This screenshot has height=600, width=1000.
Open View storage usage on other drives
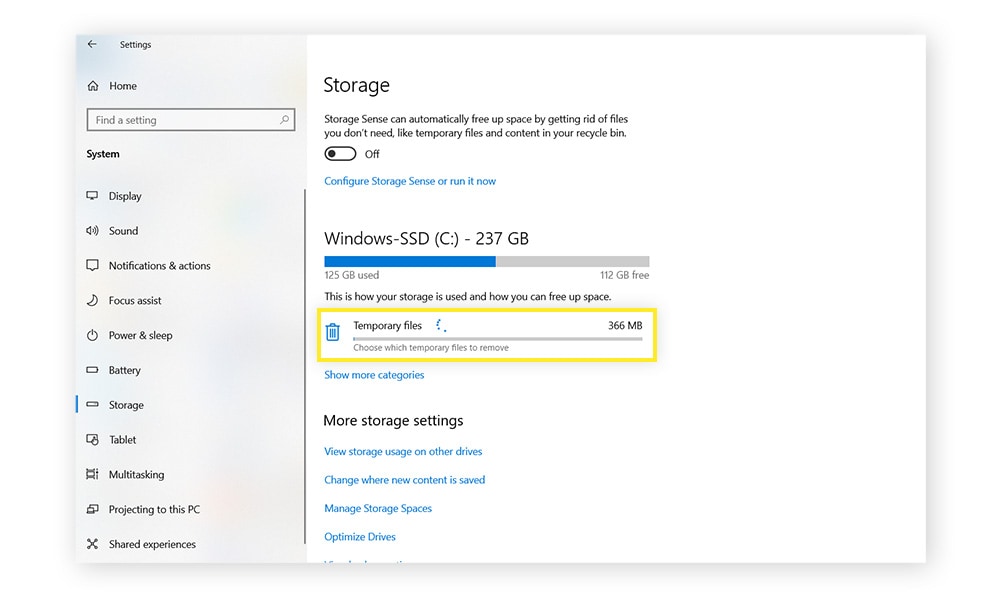tap(403, 451)
